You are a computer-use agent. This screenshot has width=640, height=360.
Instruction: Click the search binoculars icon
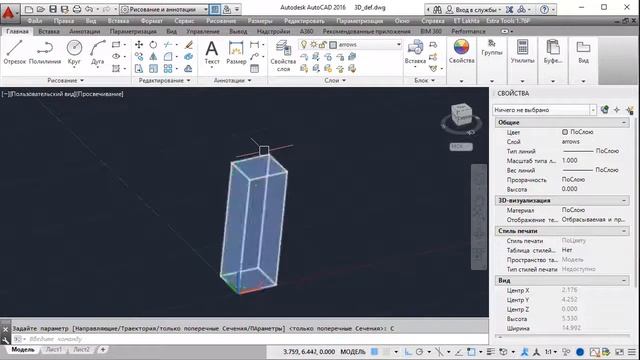pyautogui.click(x=437, y=9)
